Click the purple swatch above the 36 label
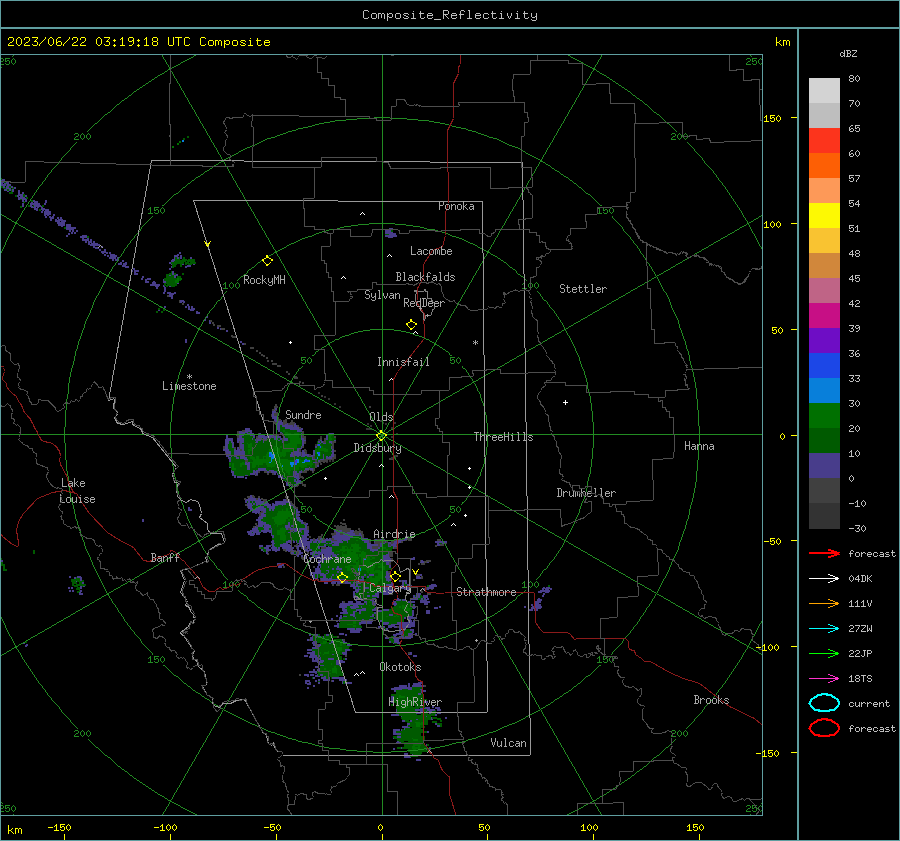This screenshot has height=841, width=900. [824, 340]
